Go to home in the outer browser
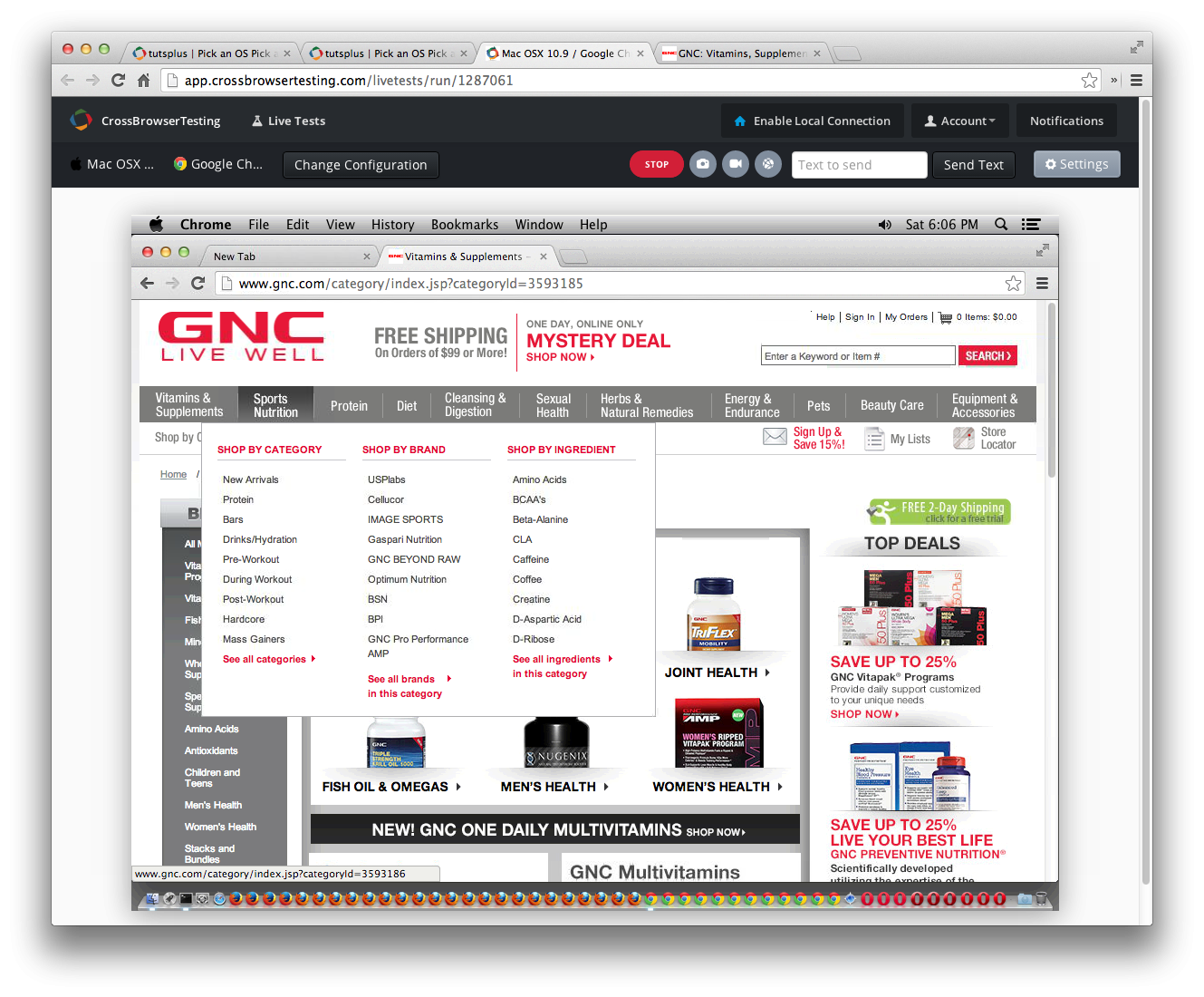The image size is (1204, 997). 143,80
